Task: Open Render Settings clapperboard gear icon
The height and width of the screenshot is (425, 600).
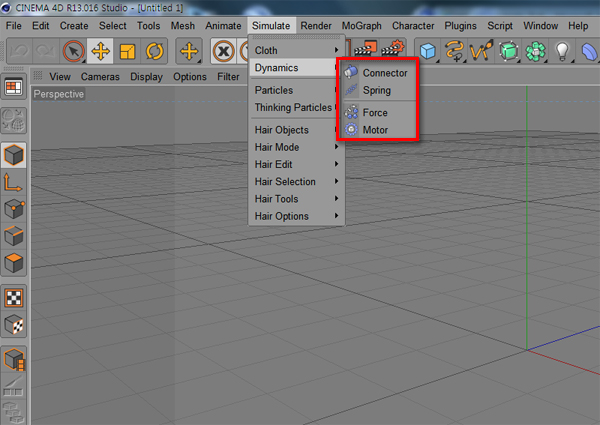Action: 393,49
